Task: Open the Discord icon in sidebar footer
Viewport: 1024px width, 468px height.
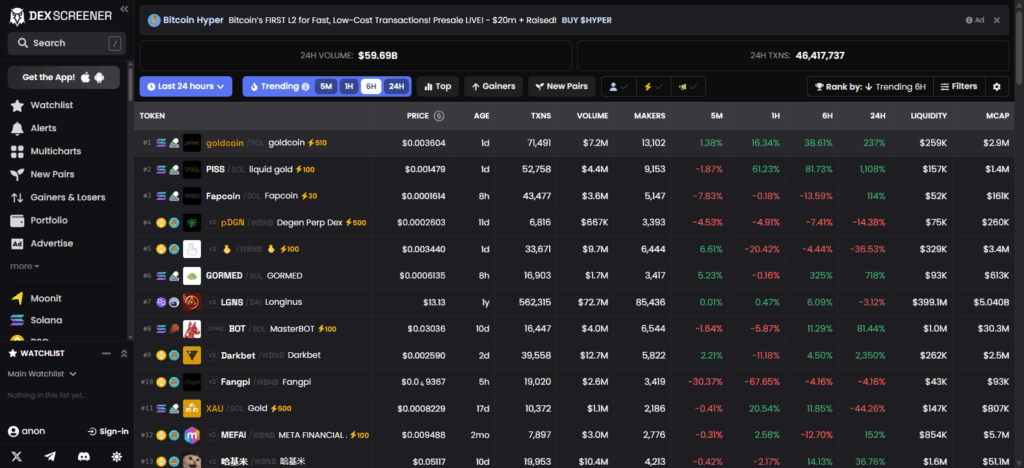Action: pyautogui.click(x=83, y=456)
